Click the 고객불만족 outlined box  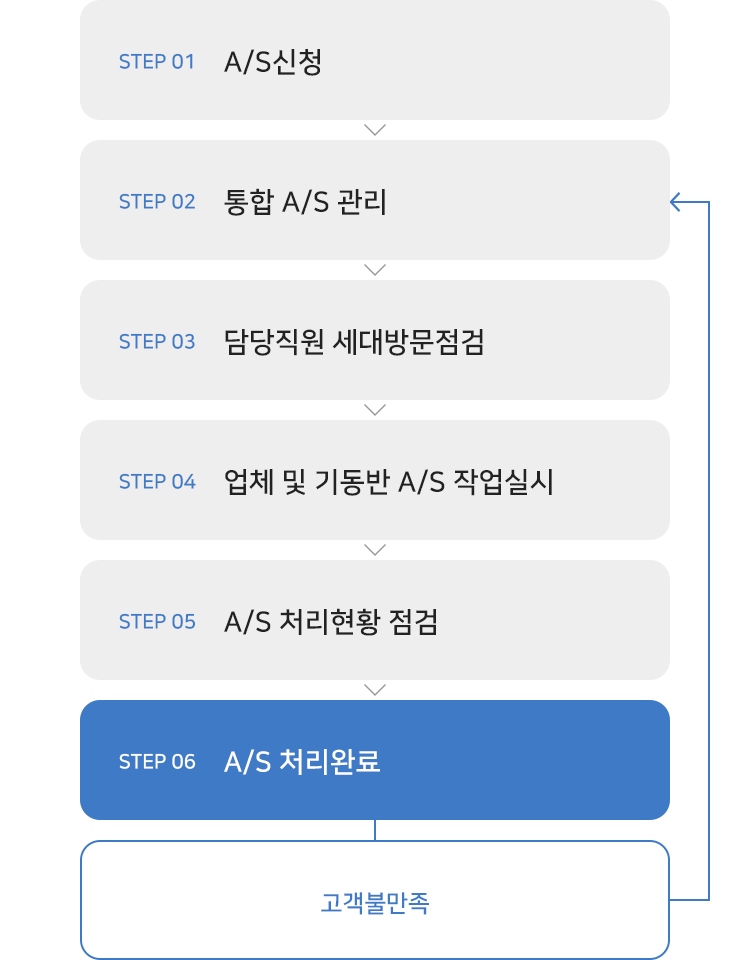[x=375, y=902]
